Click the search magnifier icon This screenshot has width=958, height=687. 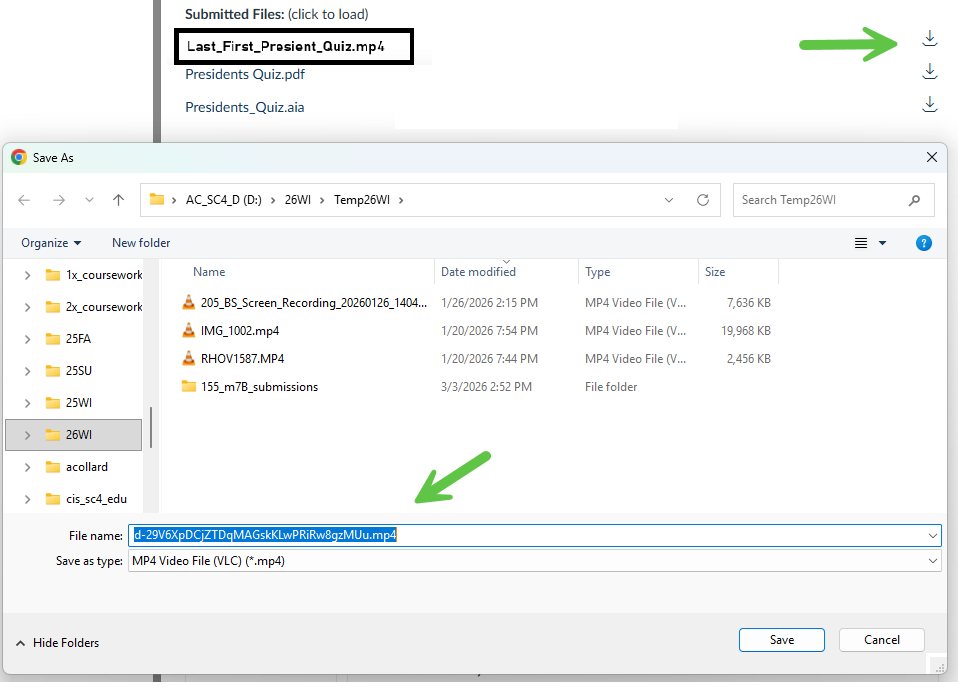914,200
